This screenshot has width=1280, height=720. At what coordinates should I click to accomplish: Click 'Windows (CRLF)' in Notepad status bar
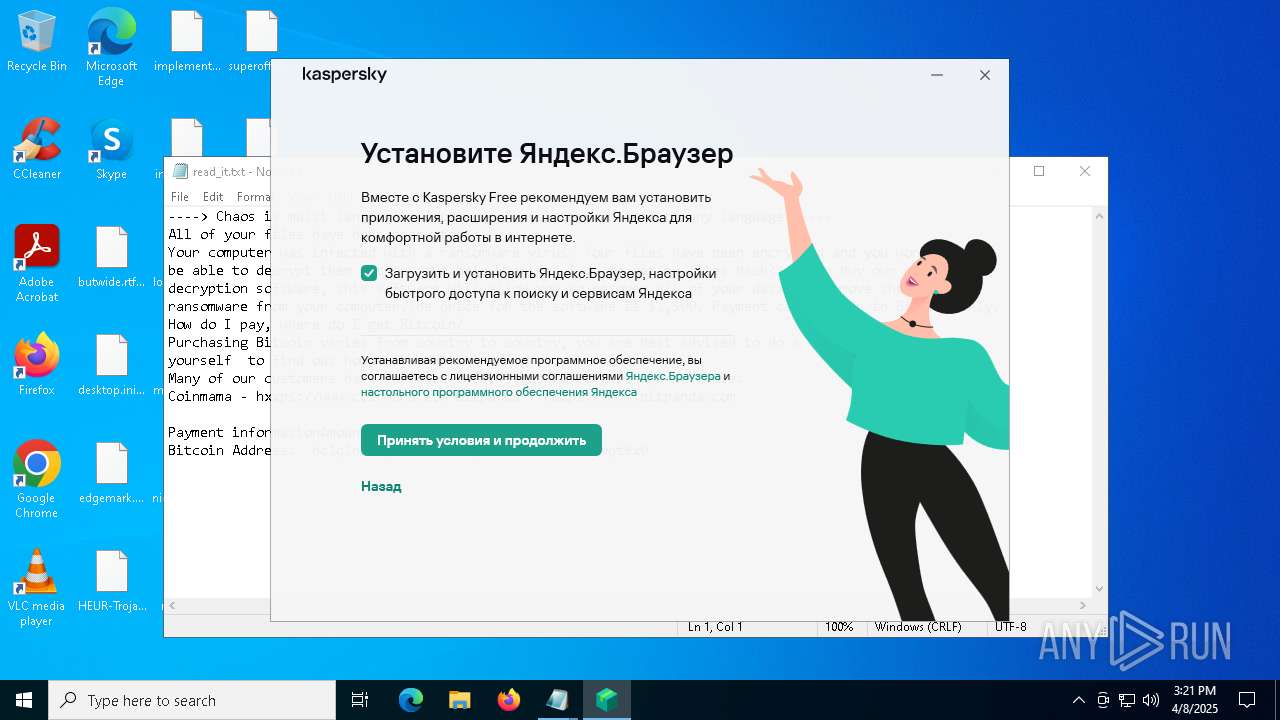[x=917, y=627]
